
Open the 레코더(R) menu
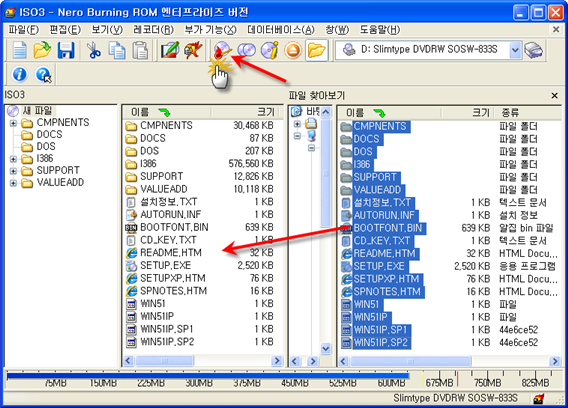154,30
